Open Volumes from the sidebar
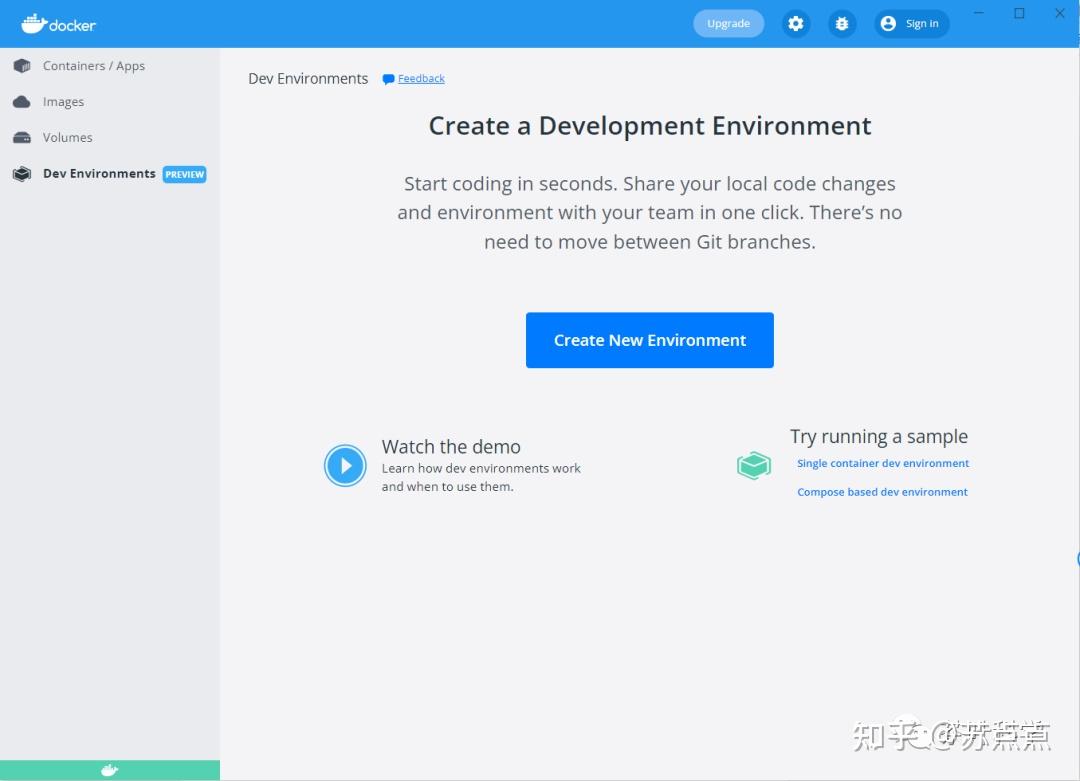Viewport: 1080px width, 781px height. click(x=67, y=137)
